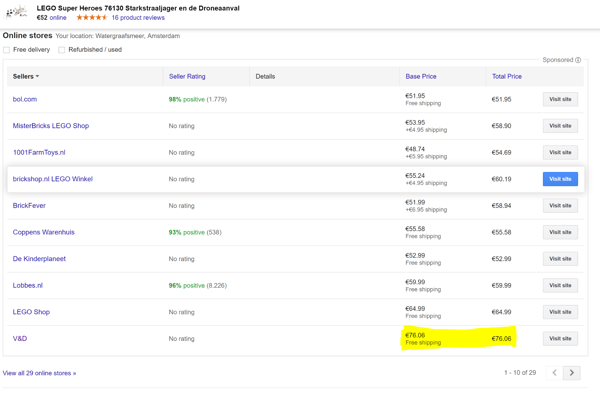This screenshot has width=600, height=401.
Task: Click the 1 - 10 of 29 pagination text
Action: [520, 372]
